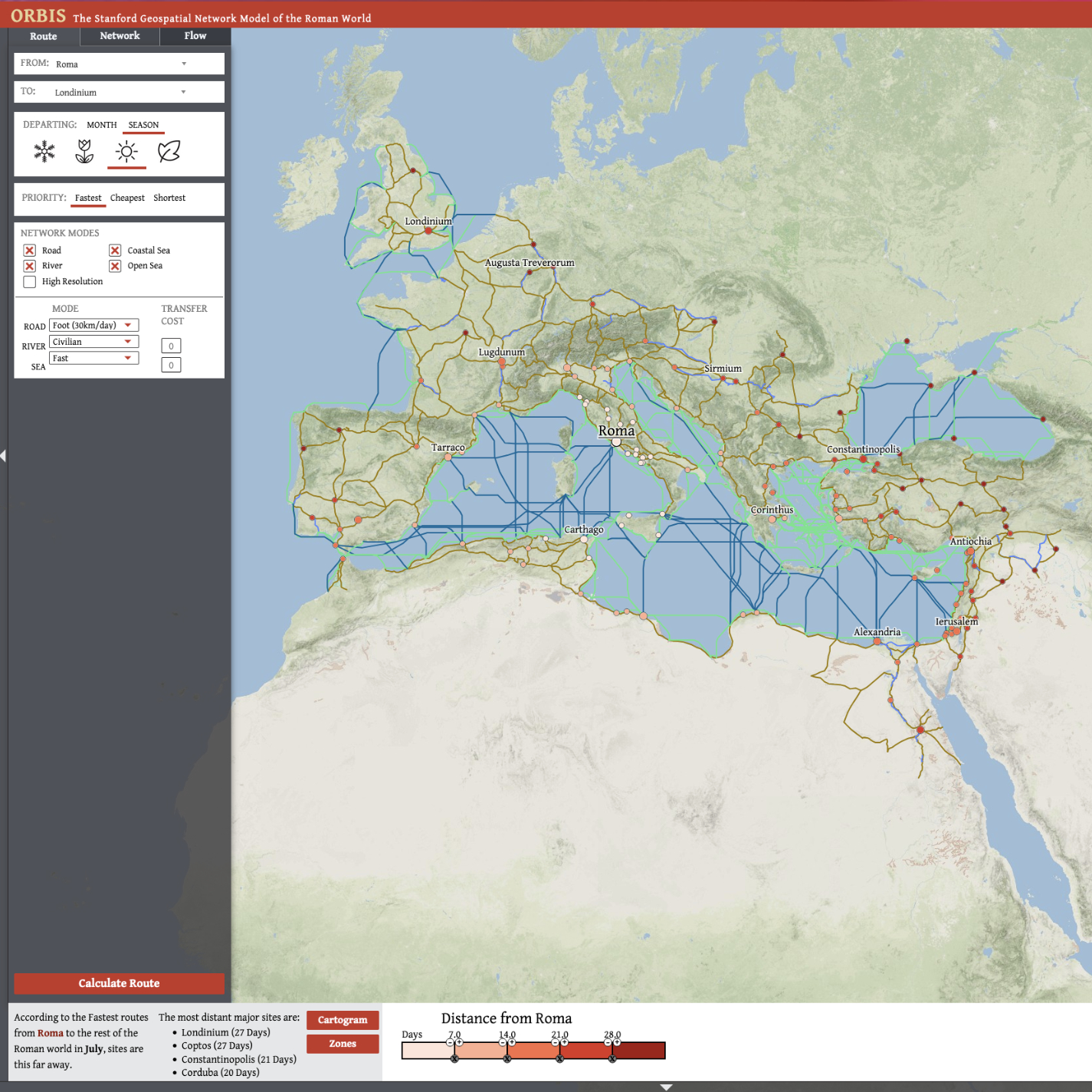
Task: Select the summer sun season icon
Action: [x=126, y=151]
